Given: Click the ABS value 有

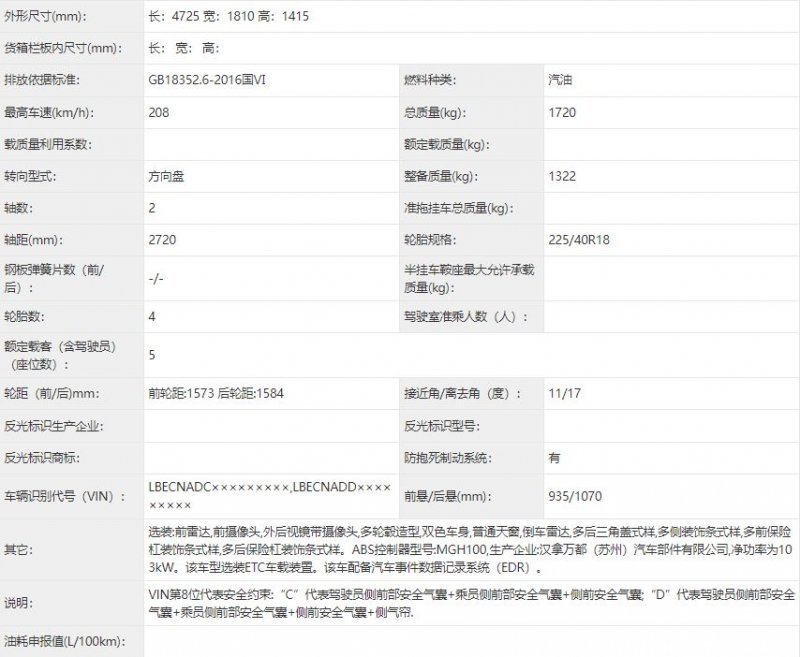Looking at the screenshot, I should [555, 457].
